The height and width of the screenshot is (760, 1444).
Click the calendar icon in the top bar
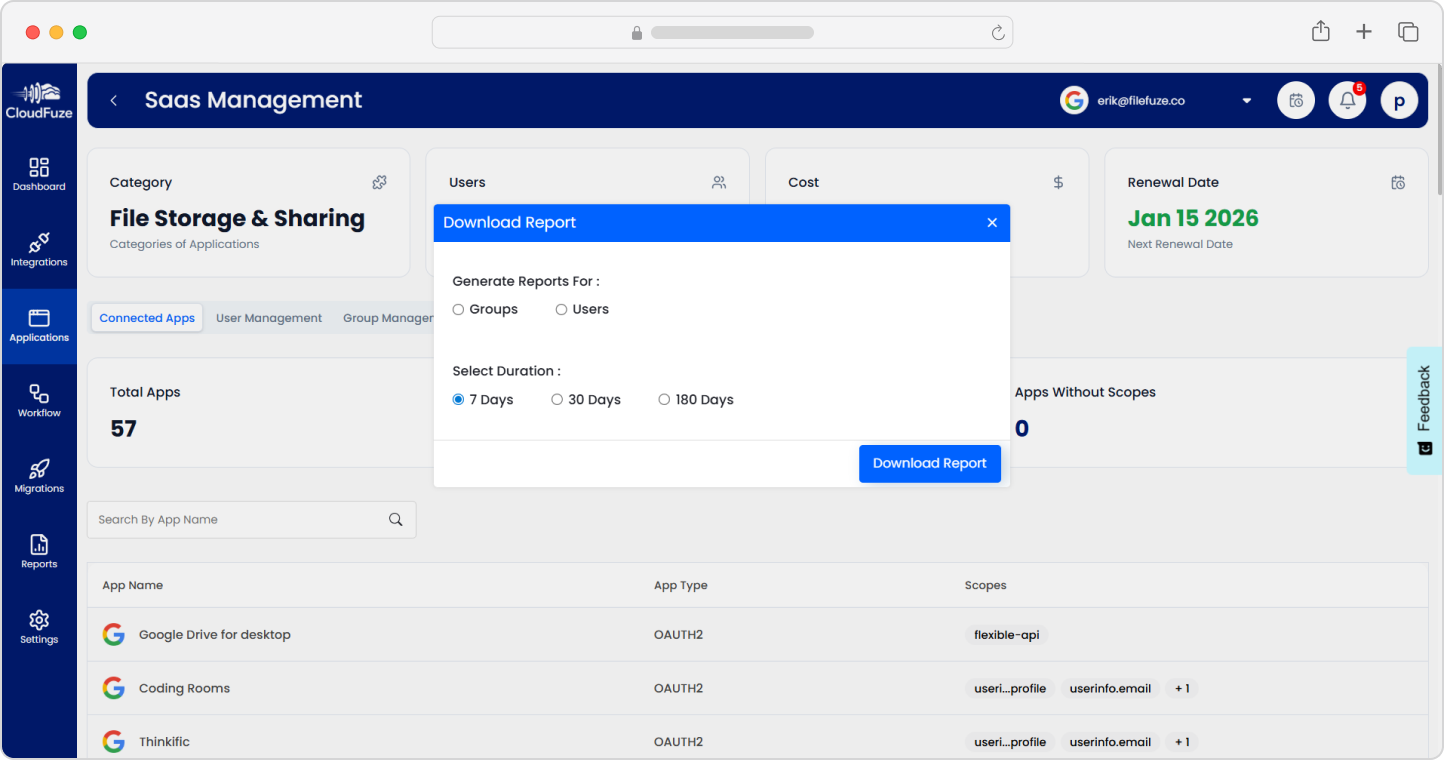pyautogui.click(x=1295, y=100)
